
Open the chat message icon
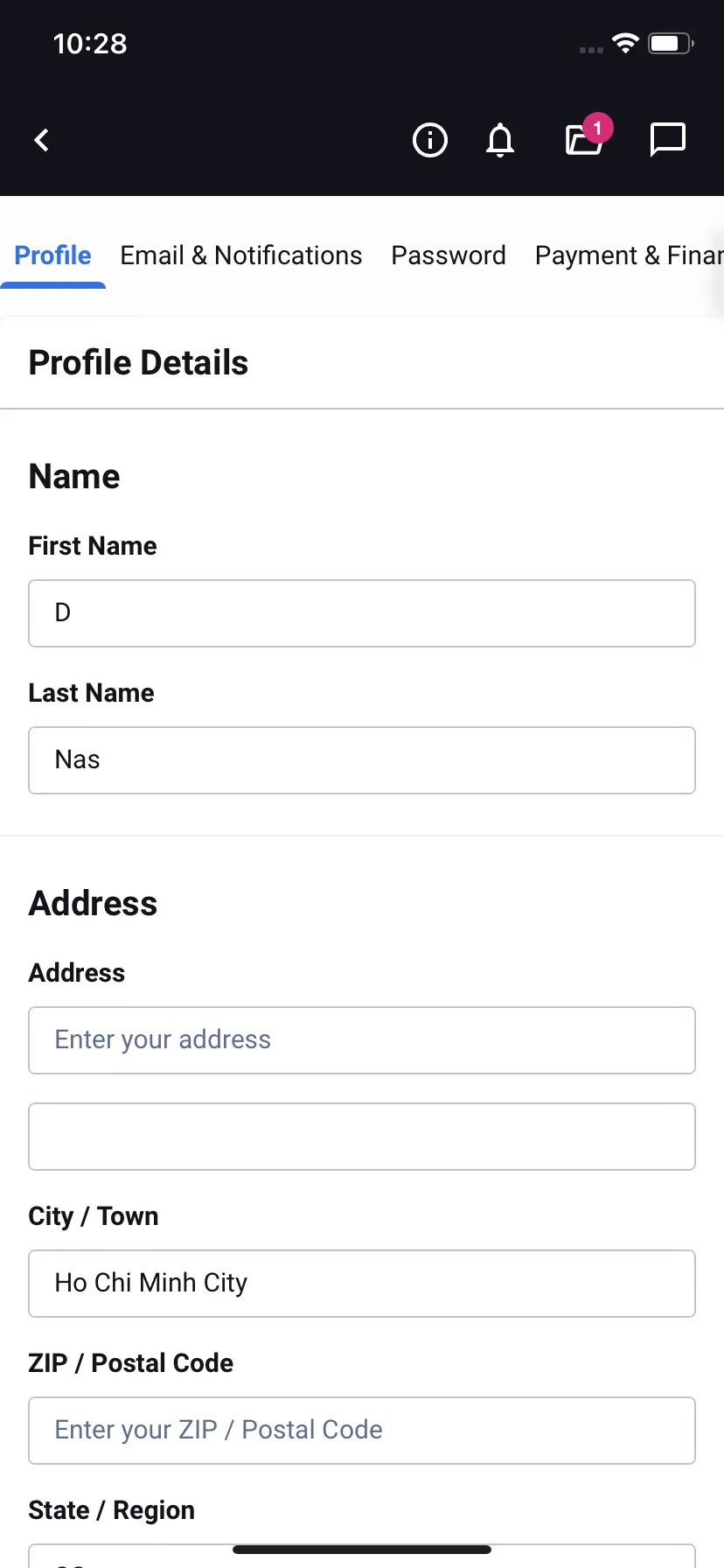[668, 140]
